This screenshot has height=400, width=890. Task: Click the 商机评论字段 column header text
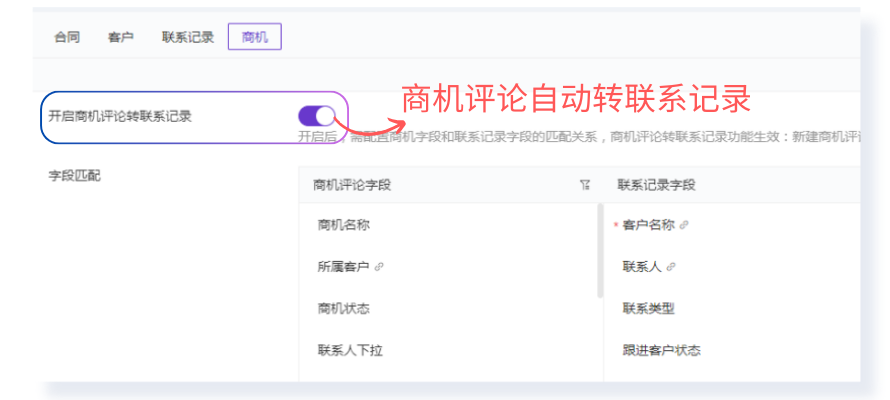[x=352, y=185]
